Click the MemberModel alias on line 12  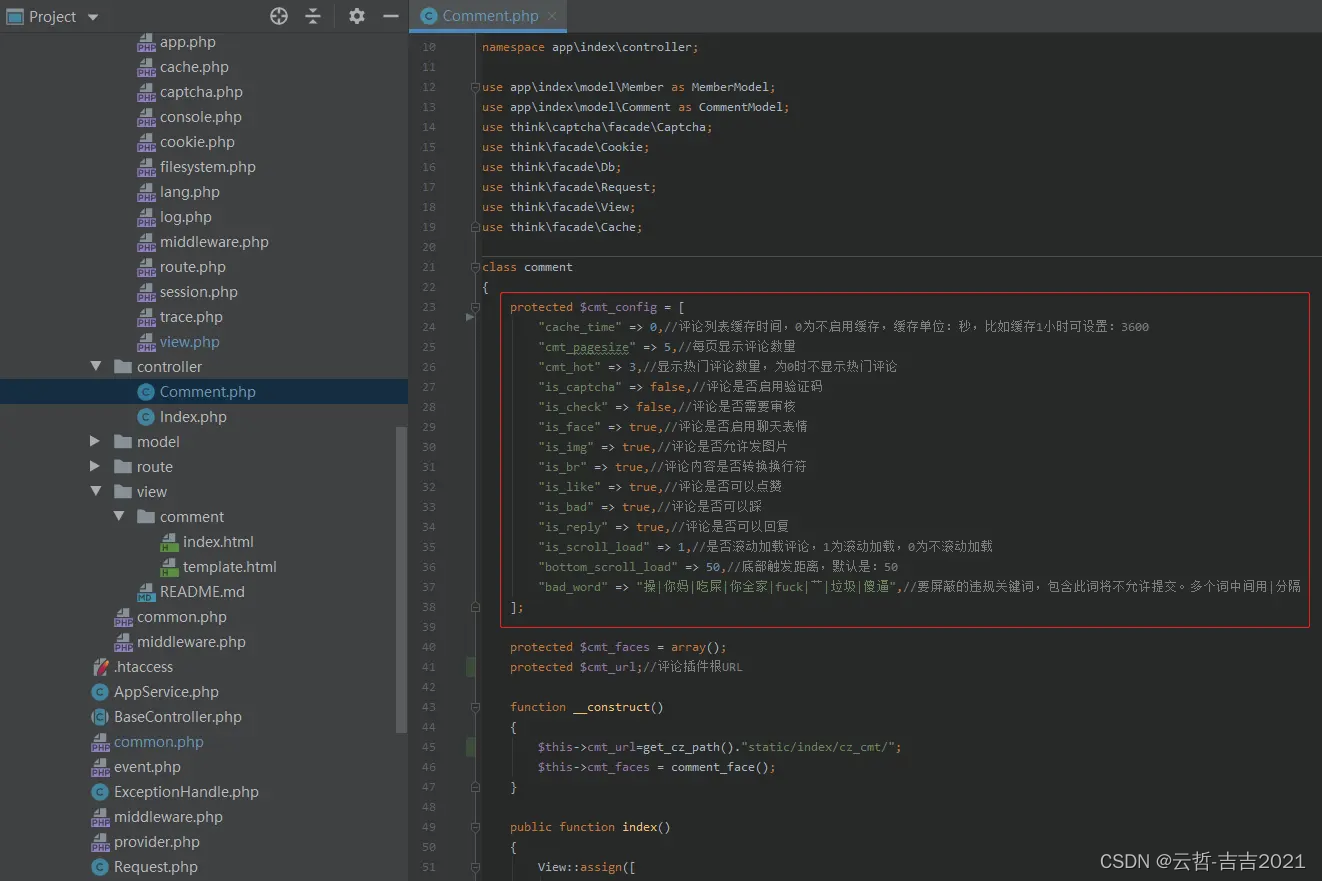(730, 87)
